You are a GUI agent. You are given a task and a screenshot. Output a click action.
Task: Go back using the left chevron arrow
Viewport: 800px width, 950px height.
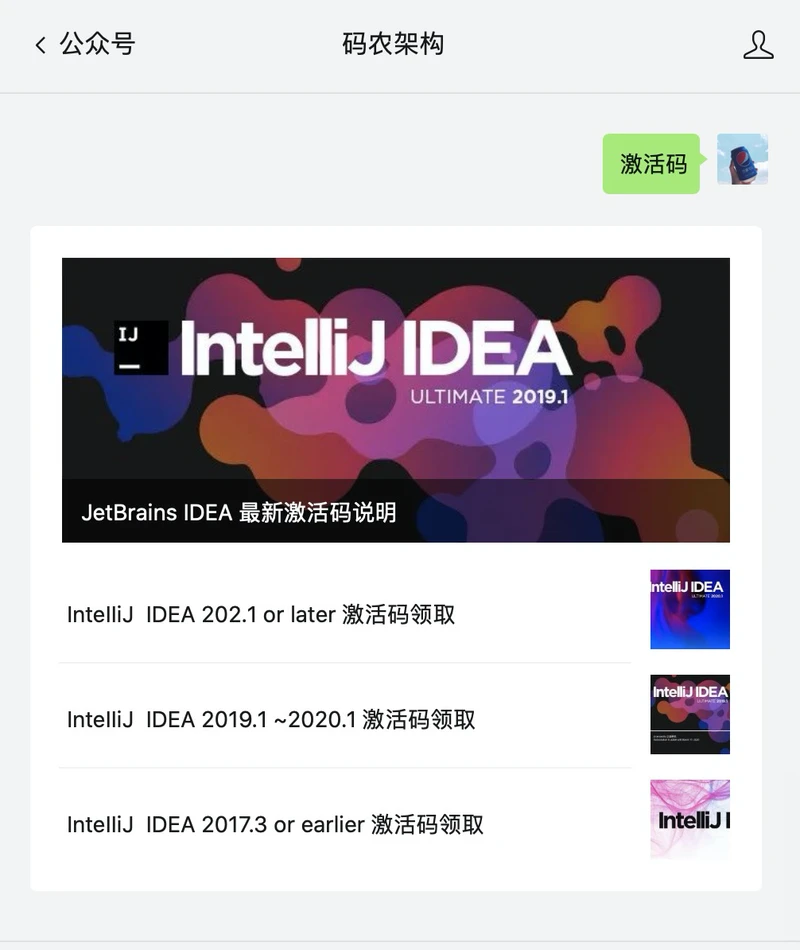click(40, 45)
